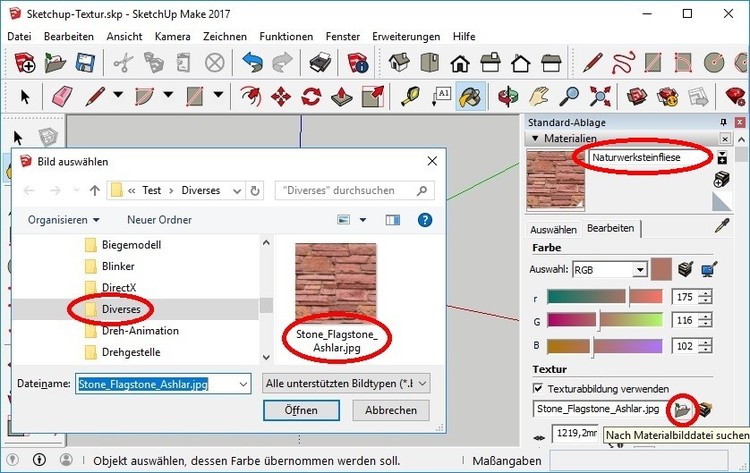Click the Undo arrow icon
This screenshot has width=750, height=473.
(252, 63)
